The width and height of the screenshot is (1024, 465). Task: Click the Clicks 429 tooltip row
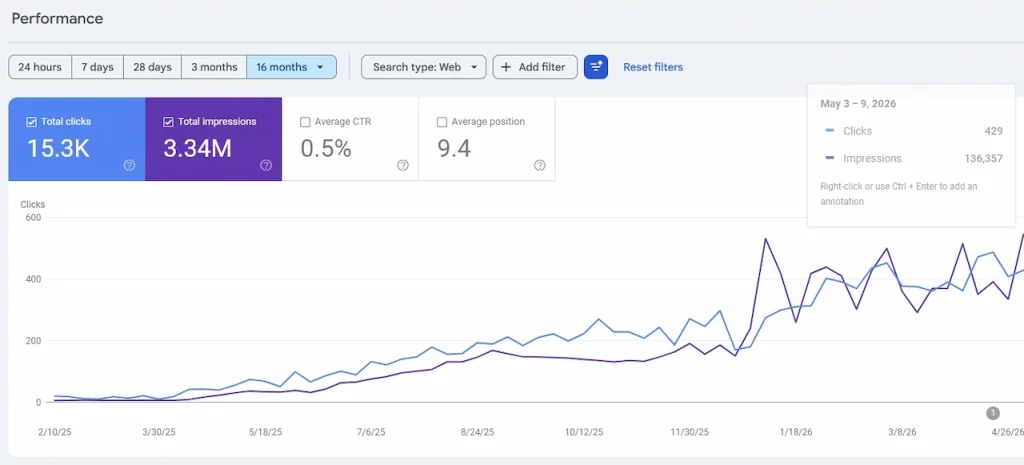coord(914,131)
